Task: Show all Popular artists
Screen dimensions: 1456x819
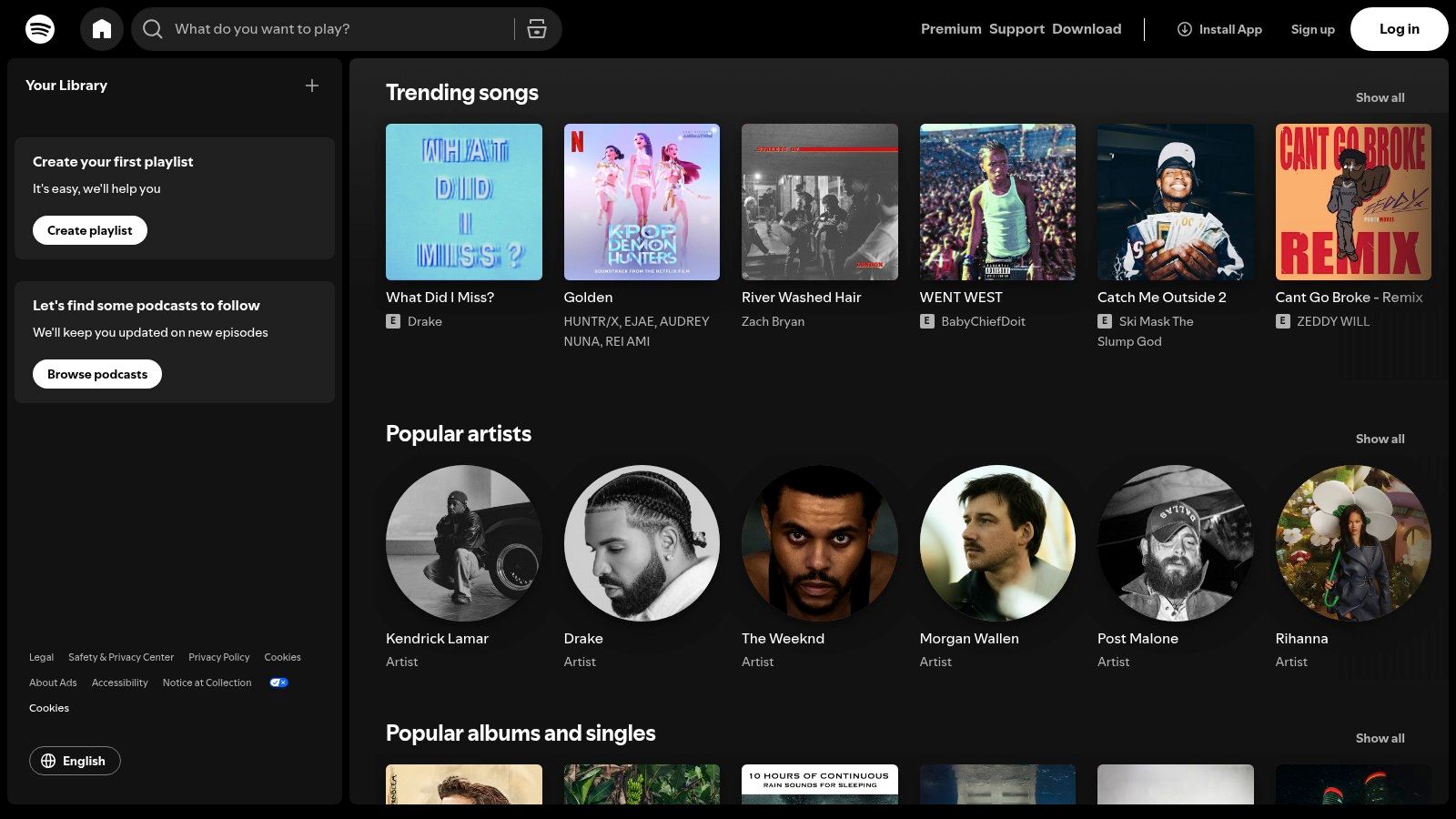Action: click(1380, 439)
